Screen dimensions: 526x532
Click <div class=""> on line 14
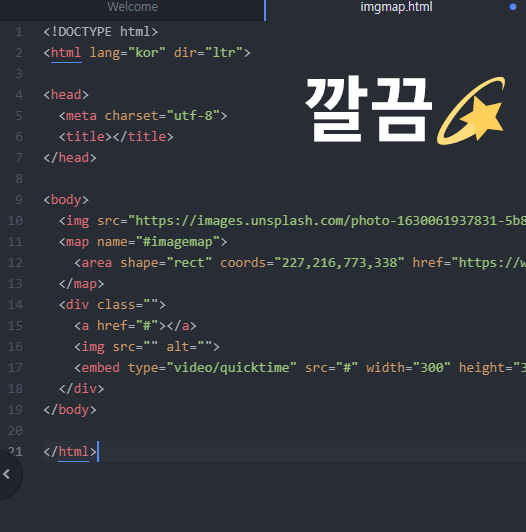click(112, 305)
